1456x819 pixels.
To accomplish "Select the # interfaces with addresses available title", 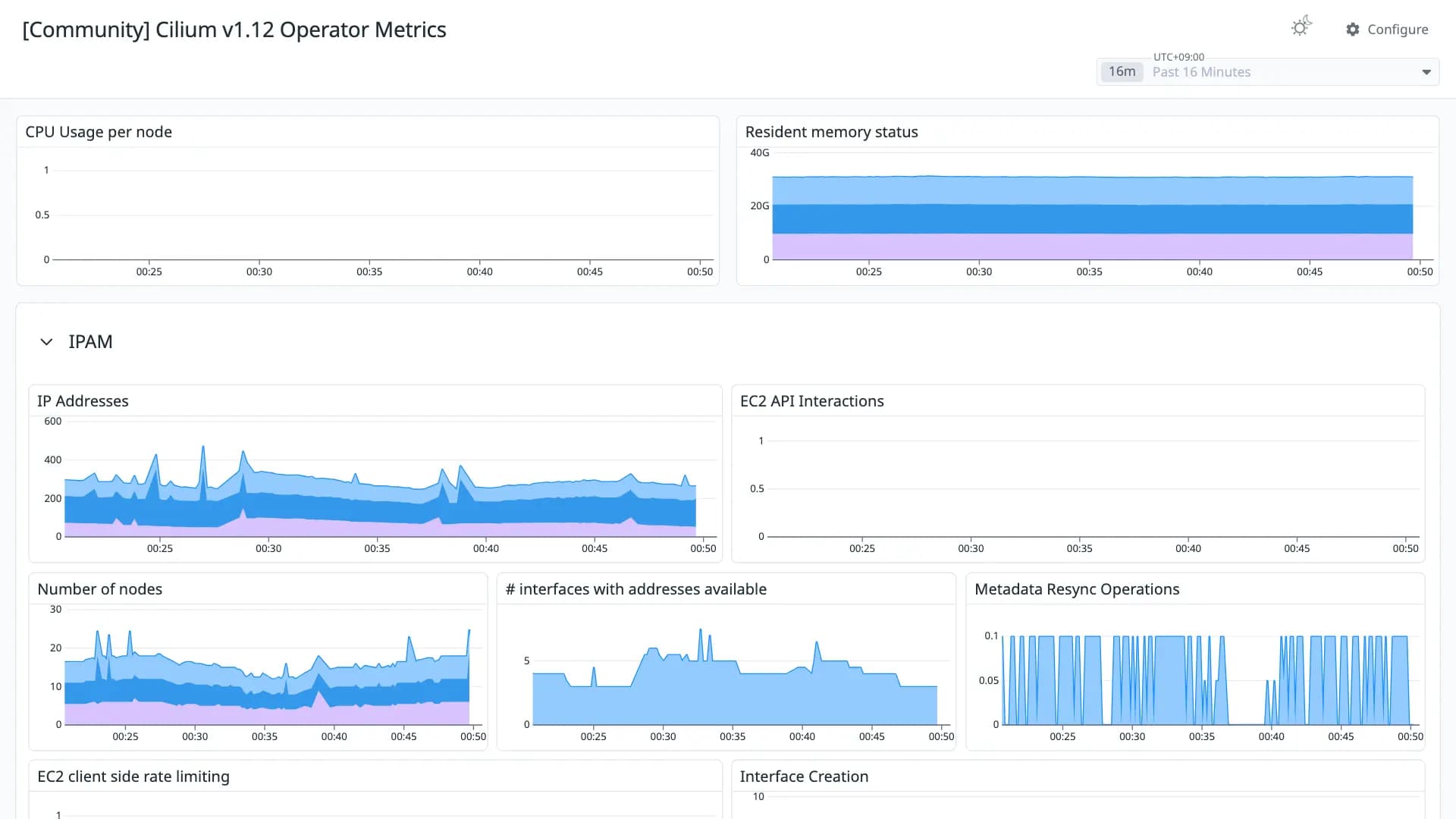I will click(x=635, y=589).
